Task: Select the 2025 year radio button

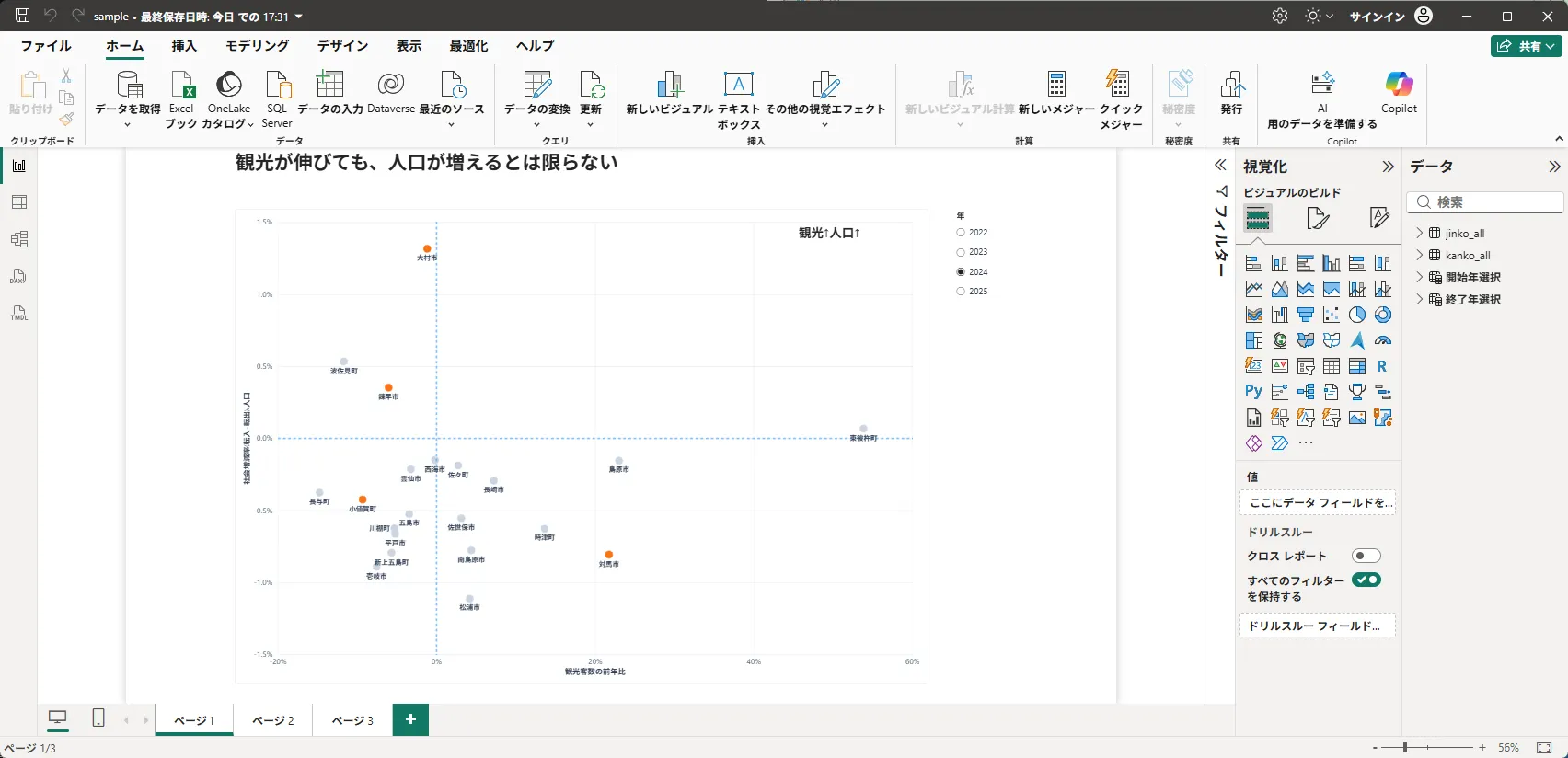Action: 961,292
